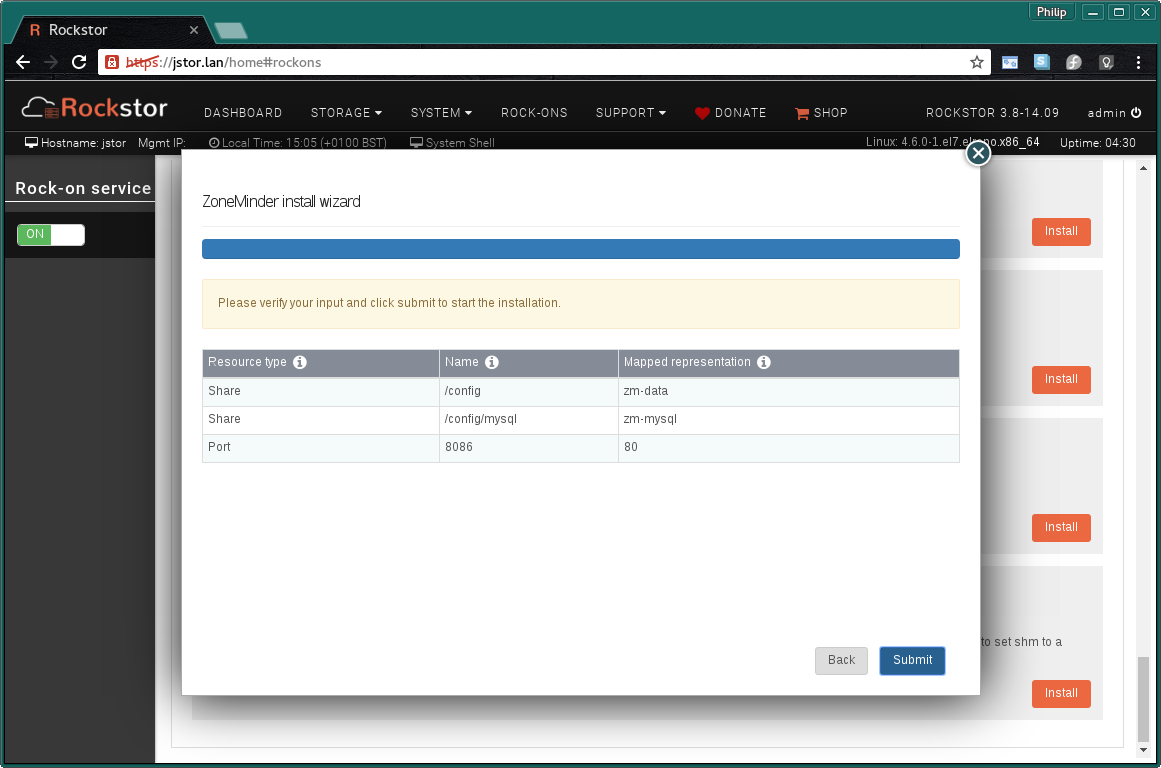Open the System Shell link

coord(452,143)
